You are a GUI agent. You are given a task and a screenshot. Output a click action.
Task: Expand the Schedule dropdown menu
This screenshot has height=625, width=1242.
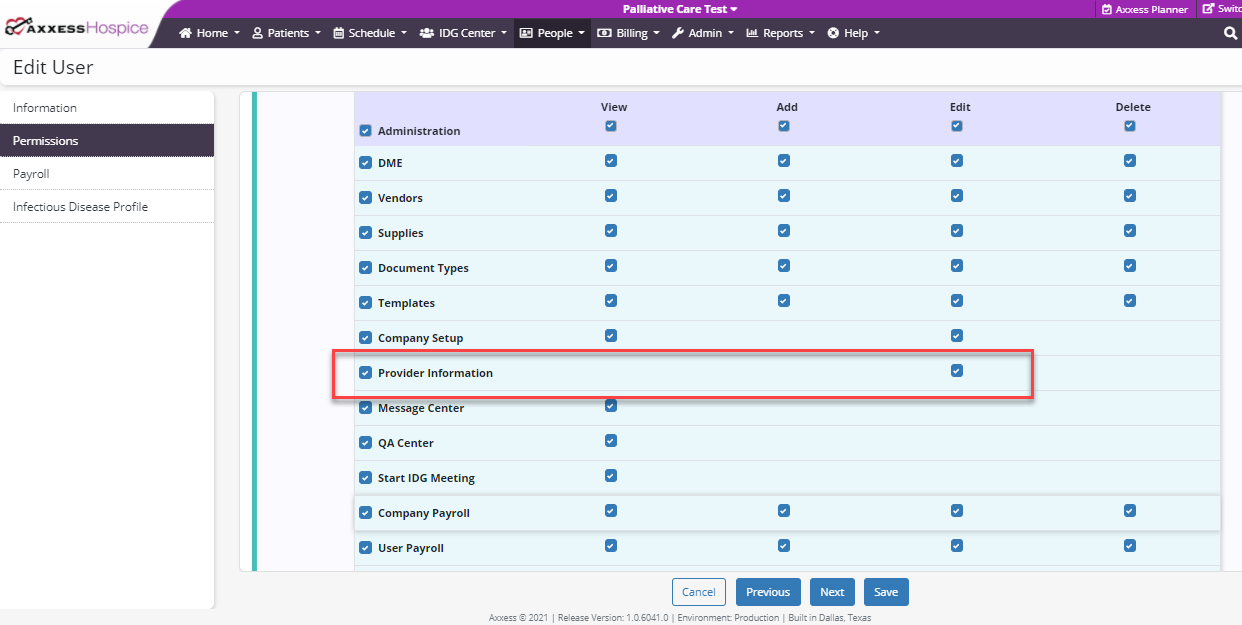pyautogui.click(x=370, y=33)
